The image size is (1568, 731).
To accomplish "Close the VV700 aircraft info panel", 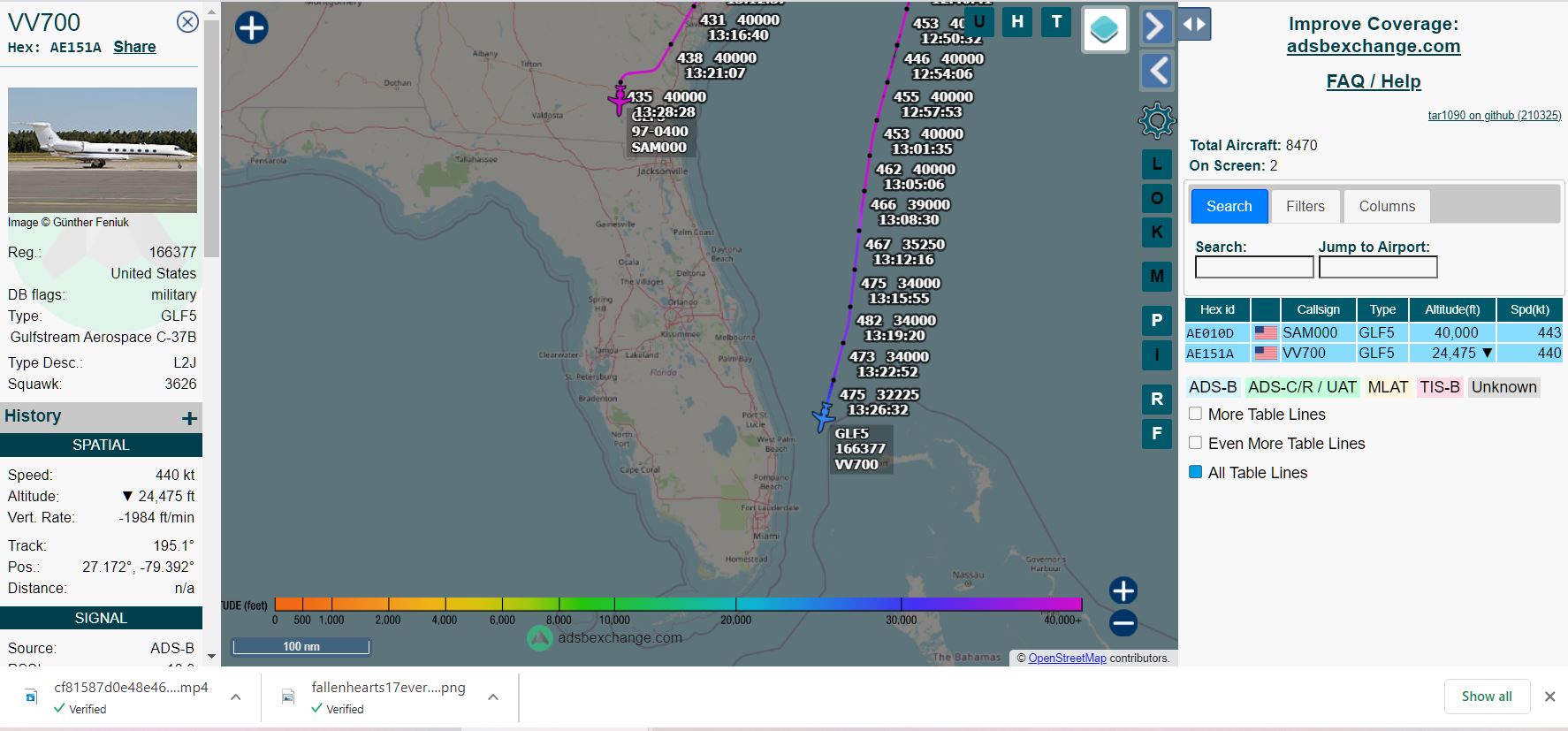I will pyautogui.click(x=187, y=22).
